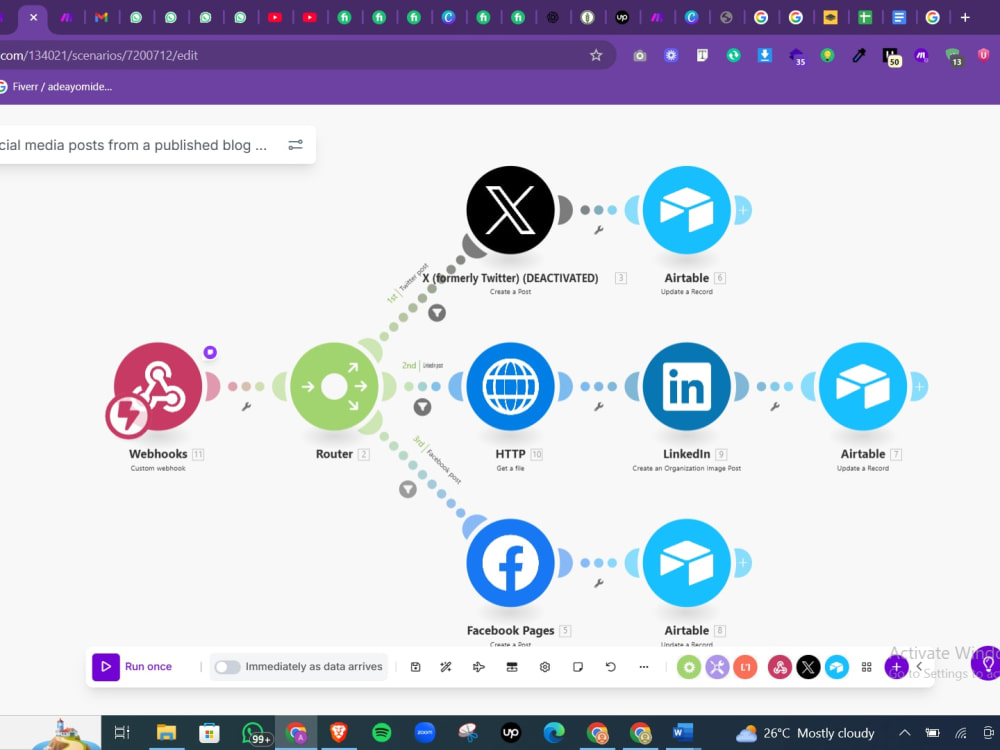Collapse favorites with the left chevron
Screen dimensions: 1000x750
919,666
